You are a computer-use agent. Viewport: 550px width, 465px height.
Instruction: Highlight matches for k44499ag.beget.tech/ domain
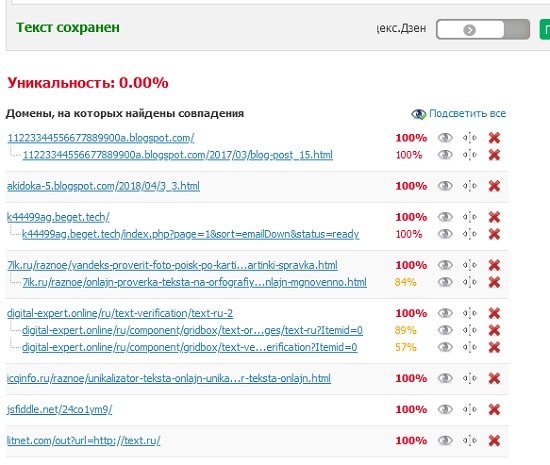[445, 217]
